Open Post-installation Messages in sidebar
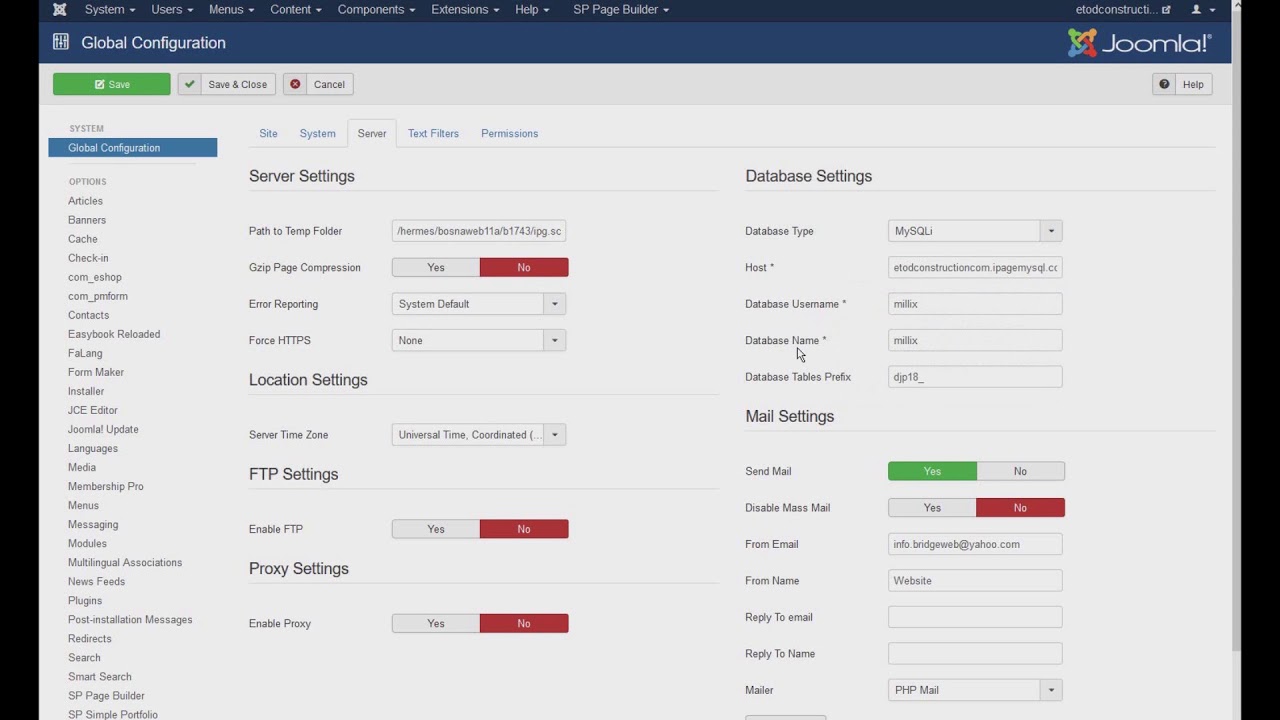Viewport: 1280px width, 720px height. coord(130,619)
